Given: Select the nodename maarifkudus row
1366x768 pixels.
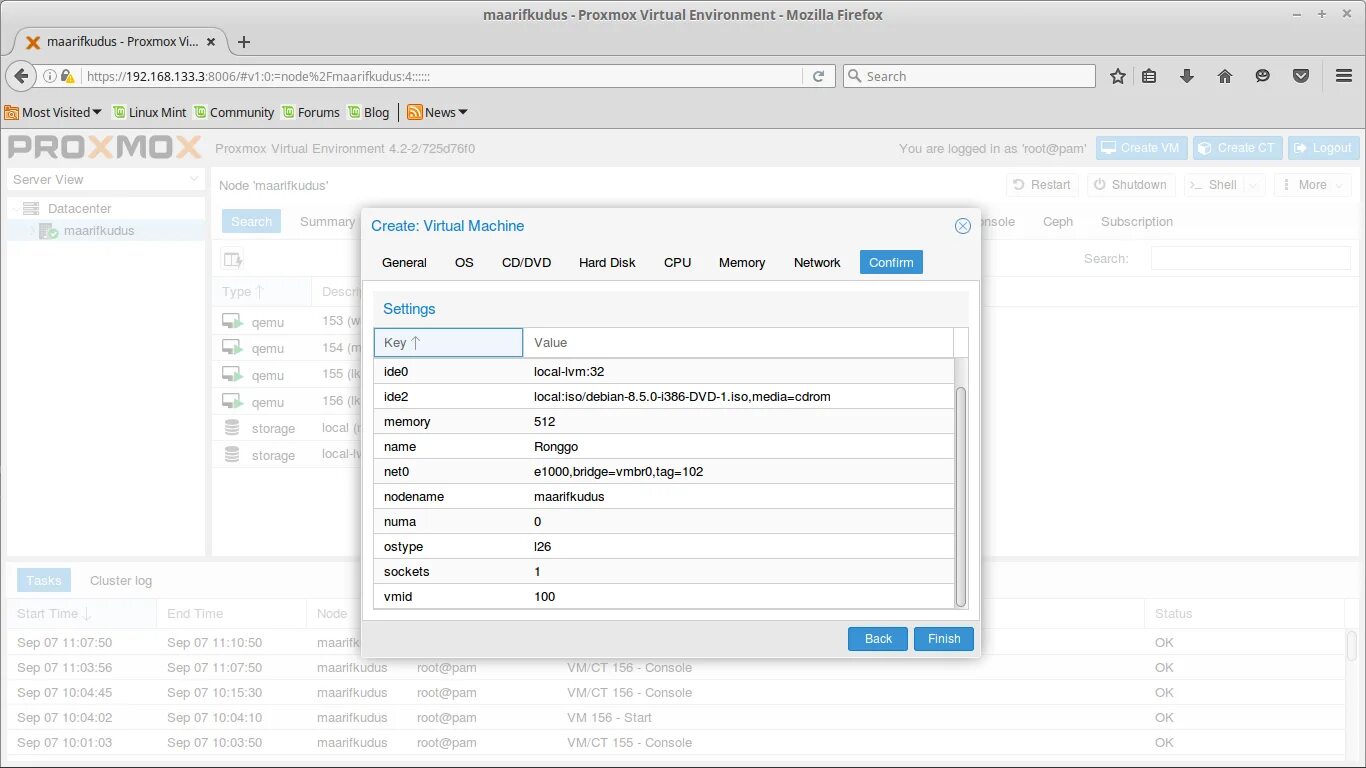Looking at the screenshot, I should tap(664, 496).
